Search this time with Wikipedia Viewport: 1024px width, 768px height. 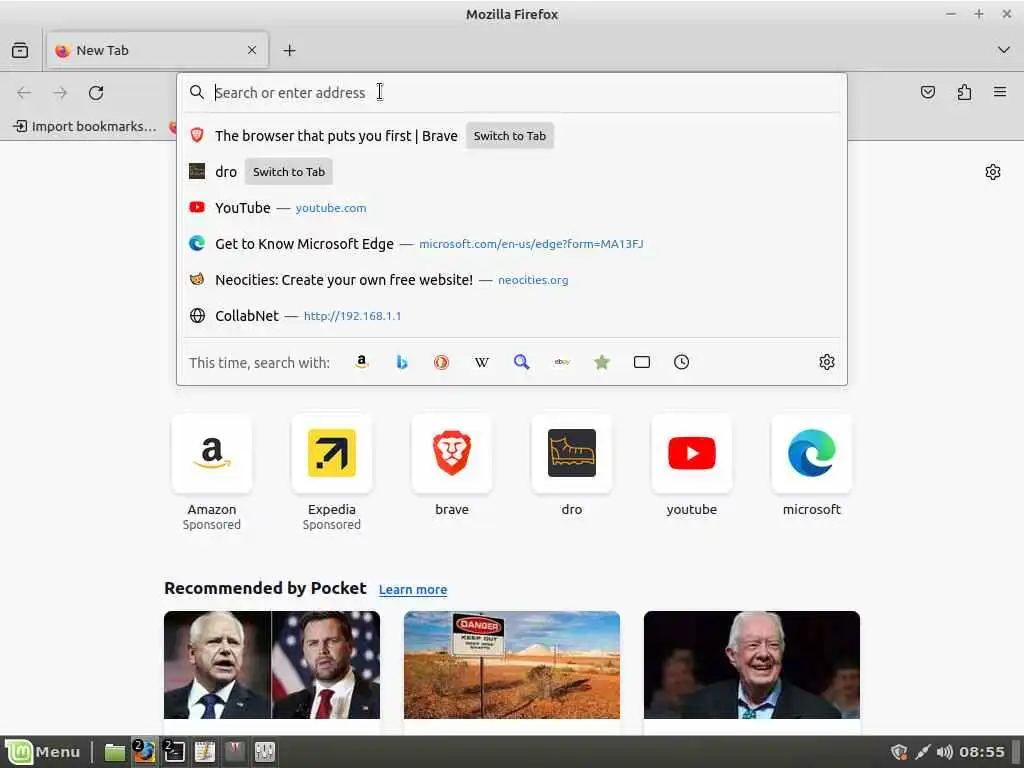point(481,362)
